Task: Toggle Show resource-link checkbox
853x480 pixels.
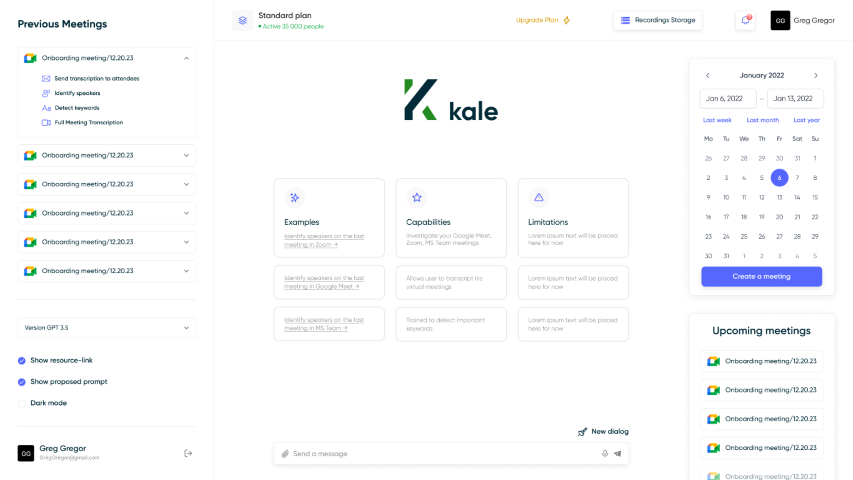Action: click(x=22, y=360)
